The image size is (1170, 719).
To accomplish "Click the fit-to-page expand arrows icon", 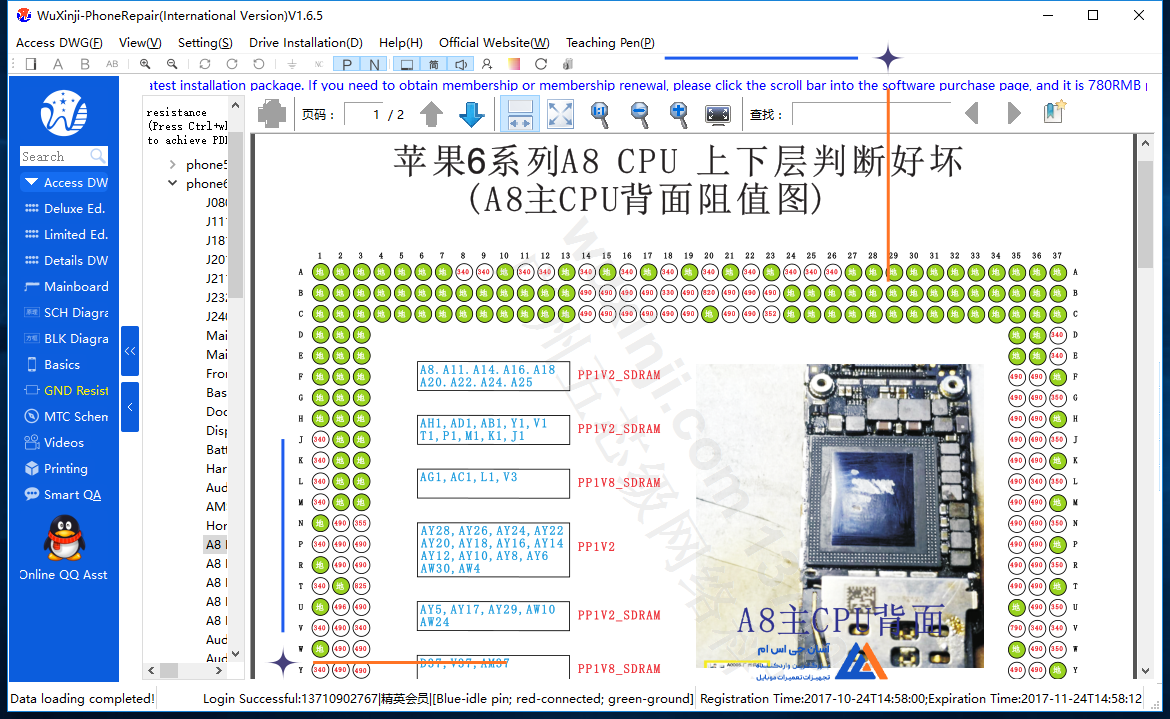I will (560, 114).
